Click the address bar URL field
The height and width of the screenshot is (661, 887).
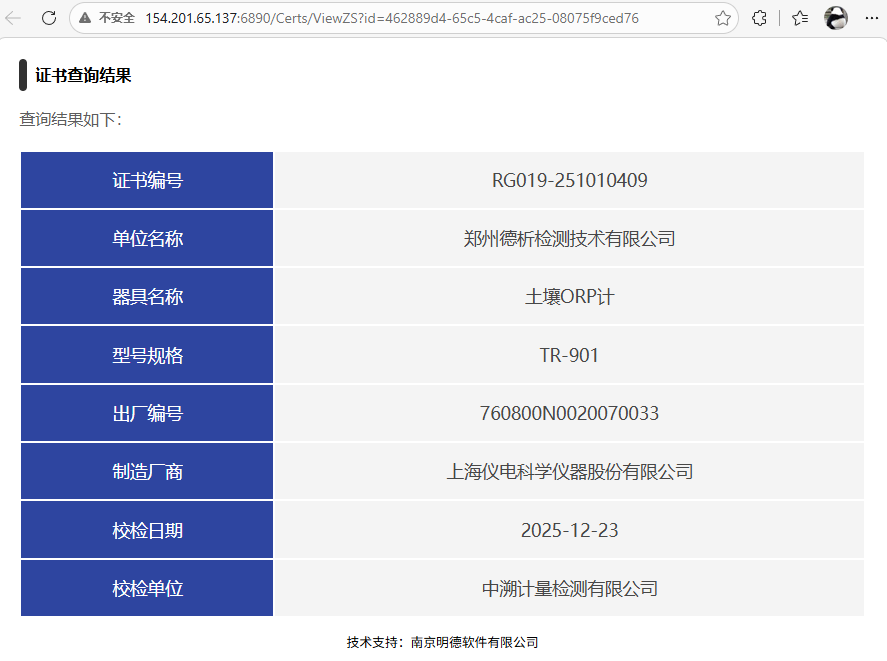point(400,18)
